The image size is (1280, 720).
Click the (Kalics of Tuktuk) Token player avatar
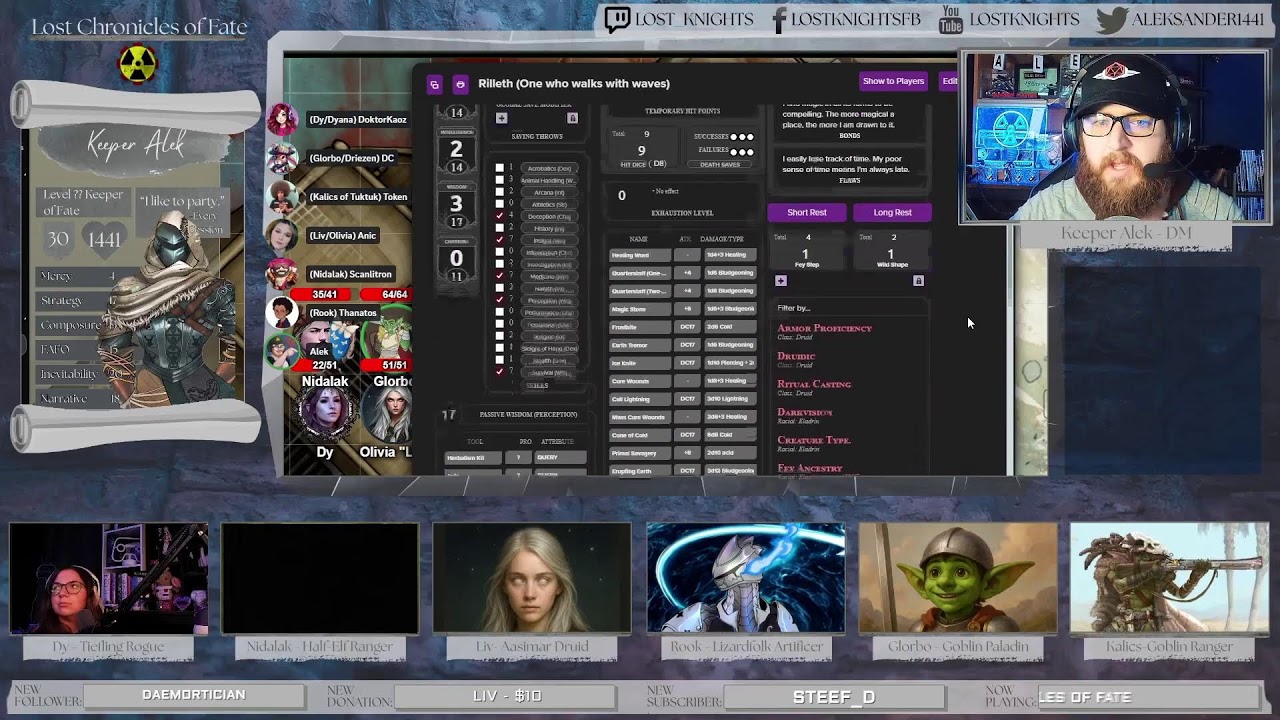tap(282, 197)
